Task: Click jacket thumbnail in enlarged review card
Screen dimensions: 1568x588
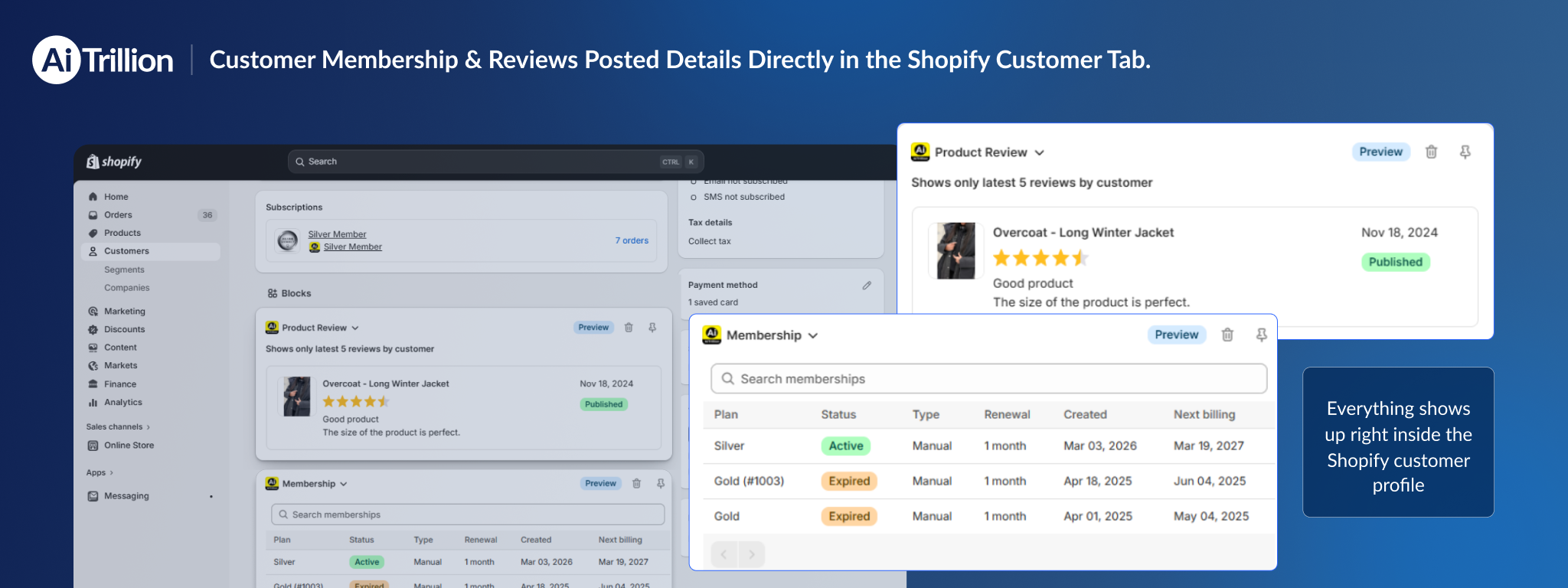Action: (956, 250)
